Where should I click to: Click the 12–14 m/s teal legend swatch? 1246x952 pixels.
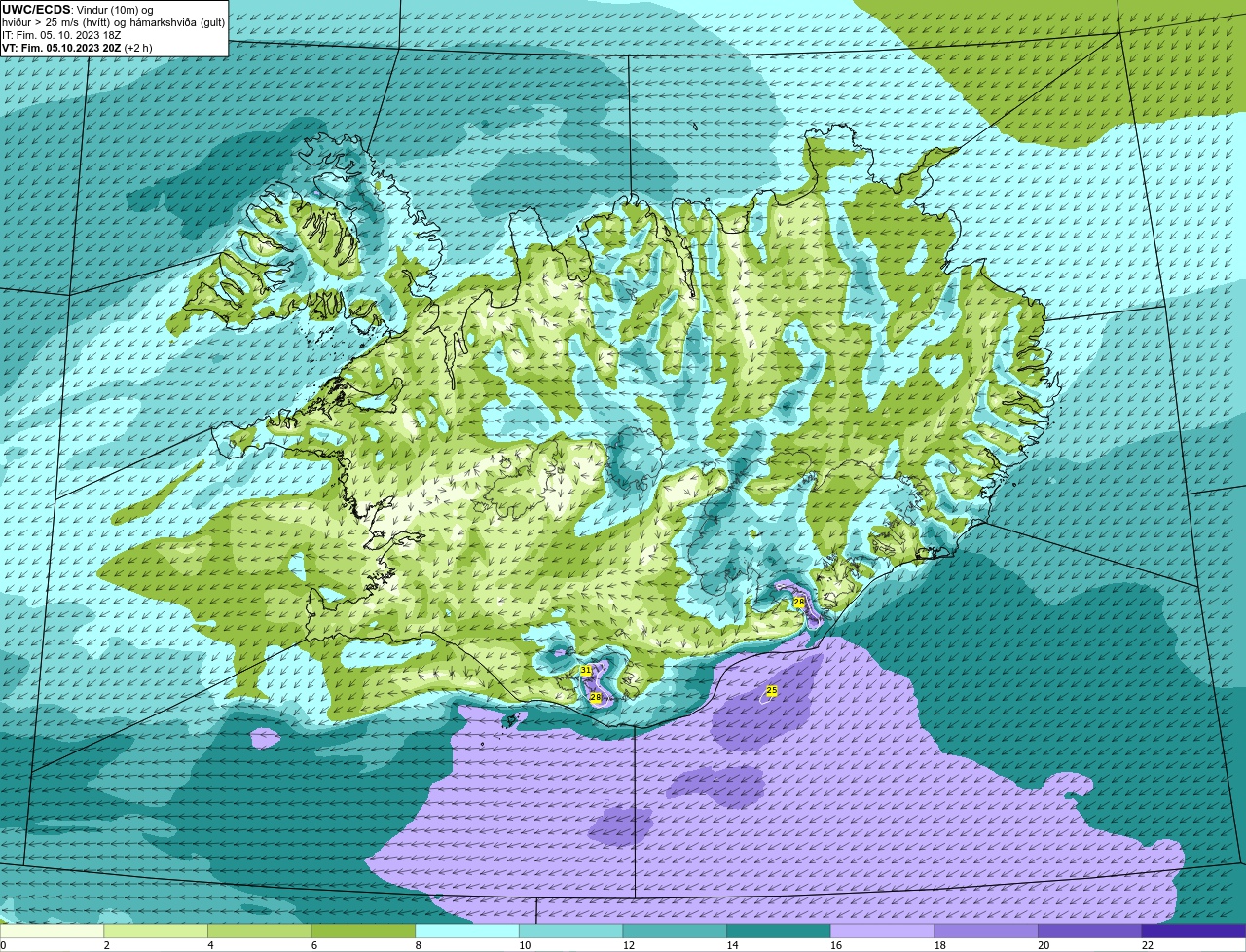[x=675, y=931]
